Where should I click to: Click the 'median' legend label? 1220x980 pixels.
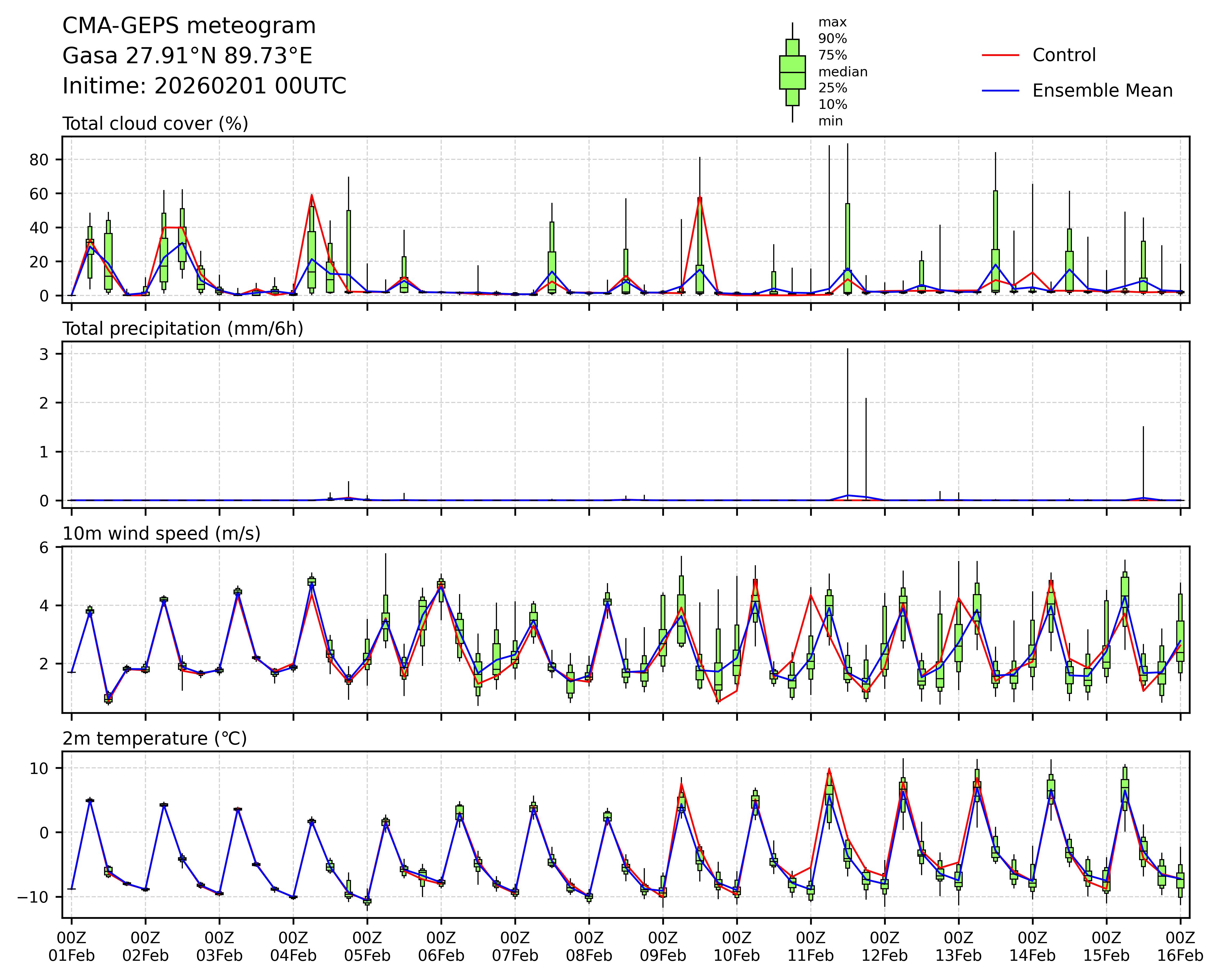click(843, 72)
